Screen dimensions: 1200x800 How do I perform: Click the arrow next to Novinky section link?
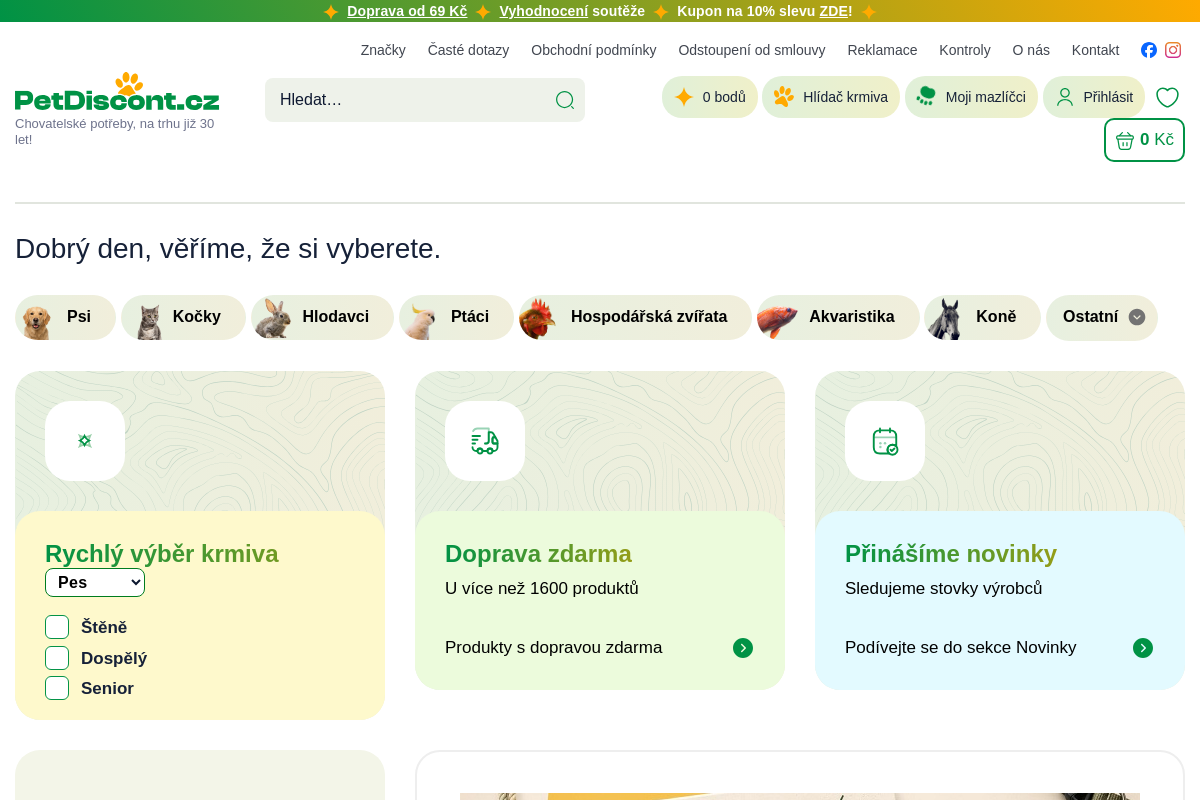[x=1143, y=648]
